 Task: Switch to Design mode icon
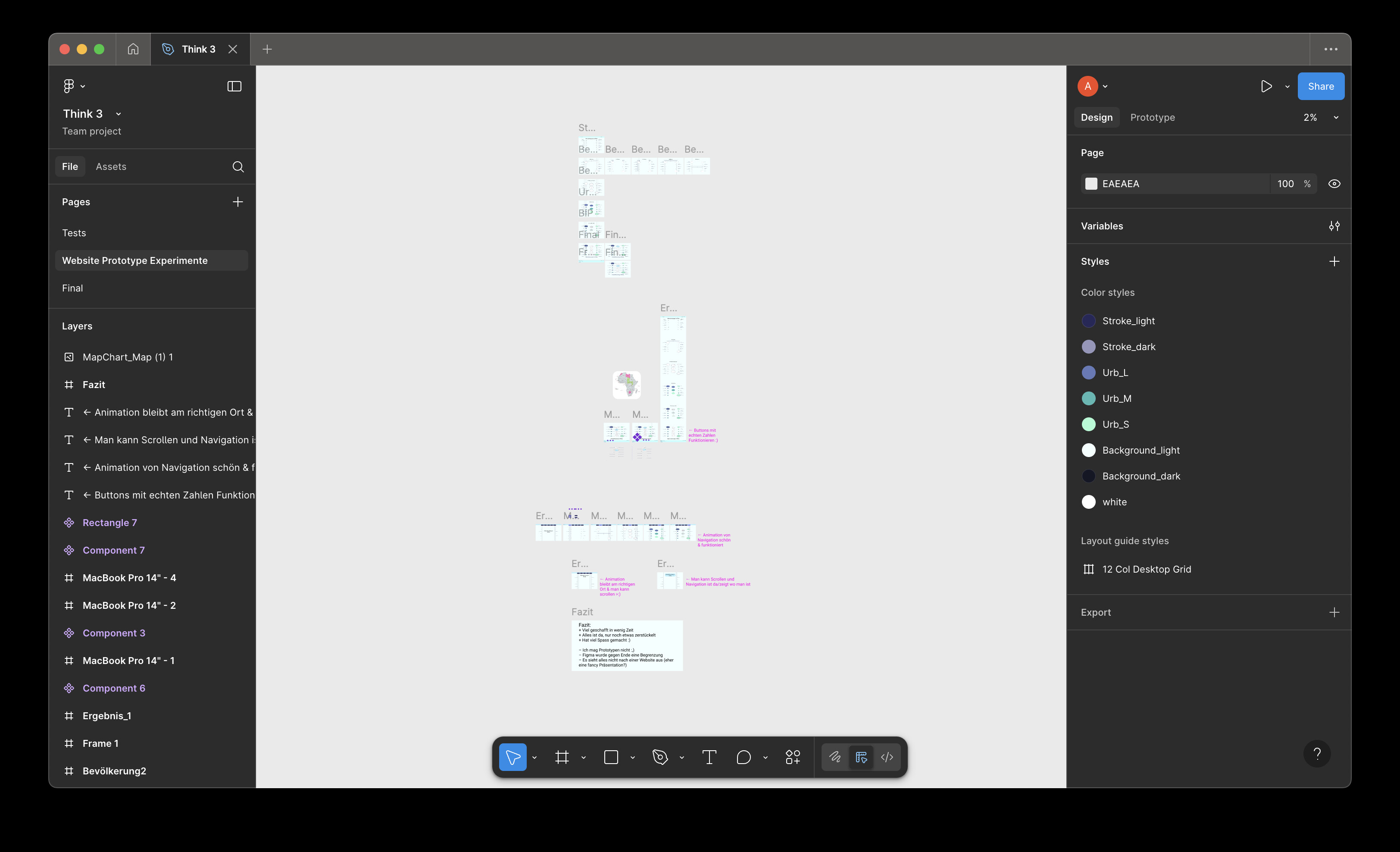point(861,757)
